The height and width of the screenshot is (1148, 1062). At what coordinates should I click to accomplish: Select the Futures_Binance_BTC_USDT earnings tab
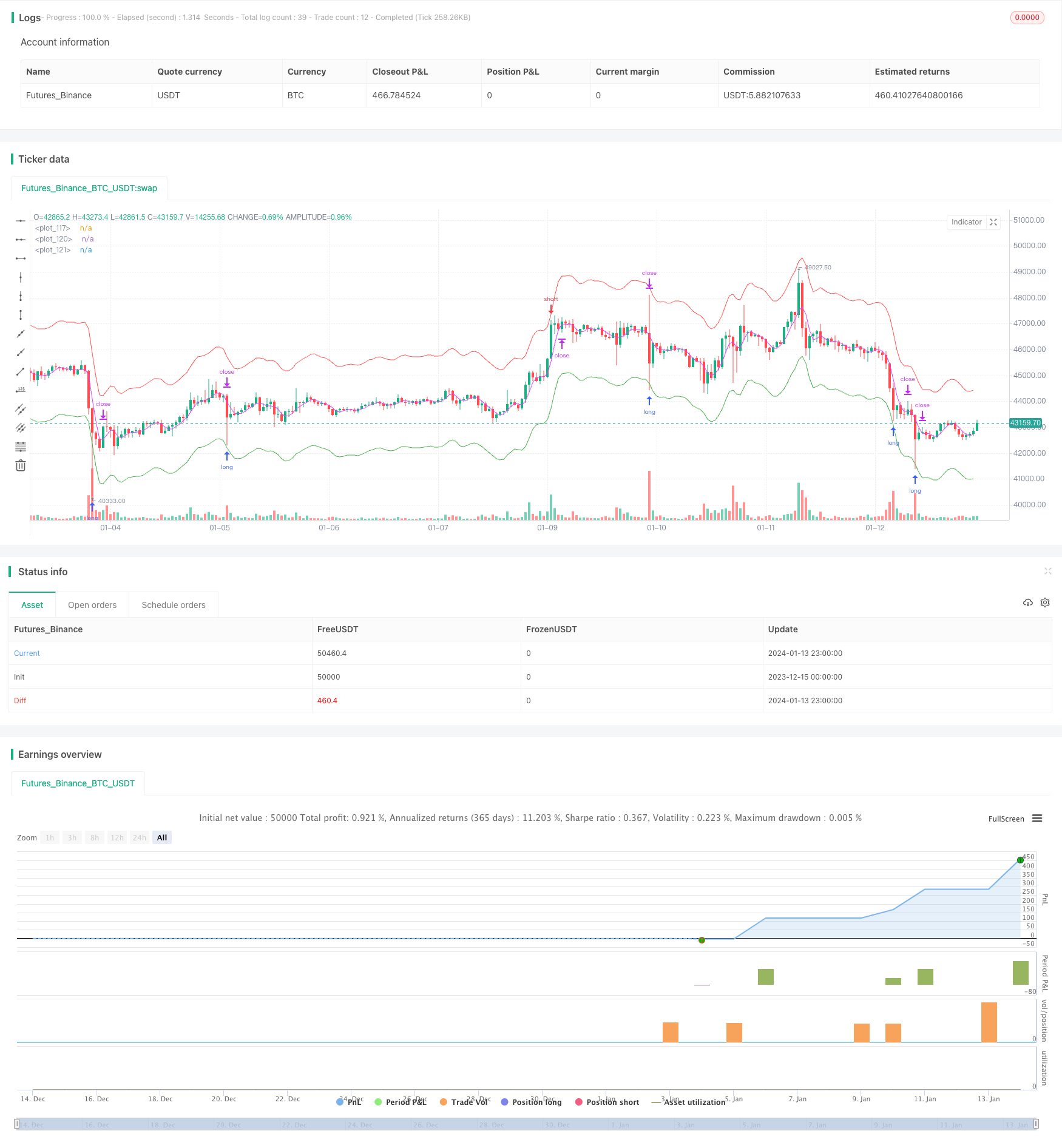click(78, 783)
